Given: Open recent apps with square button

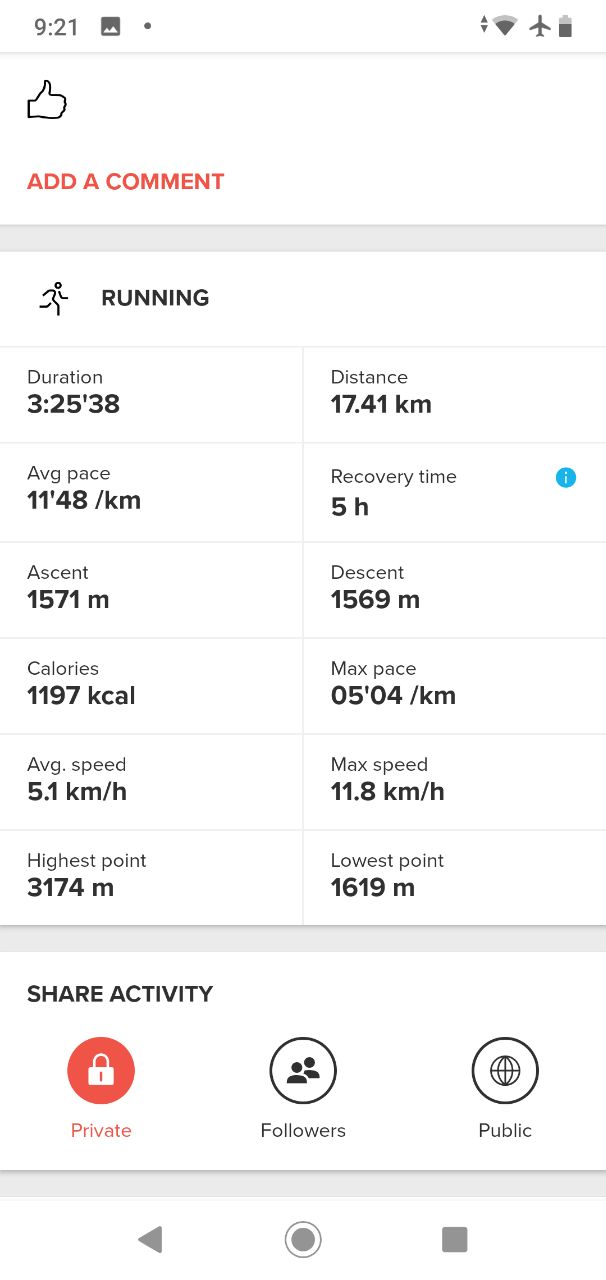Looking at the screenshot, I should click(x=455, y=1240).
